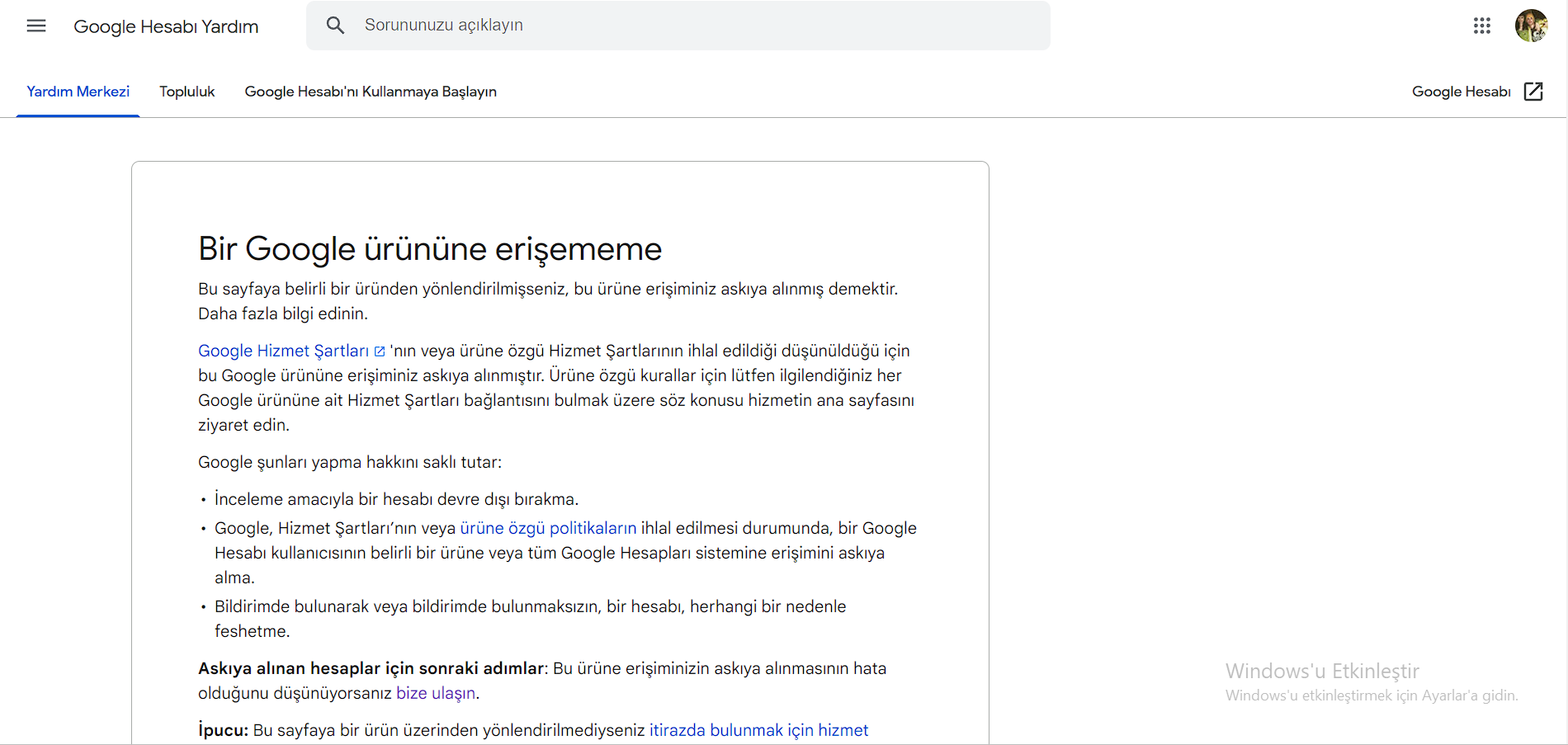
Task: Open Google Hesabı'nı Kullanmaya Başlayın tab
Action: click(371, 92)
